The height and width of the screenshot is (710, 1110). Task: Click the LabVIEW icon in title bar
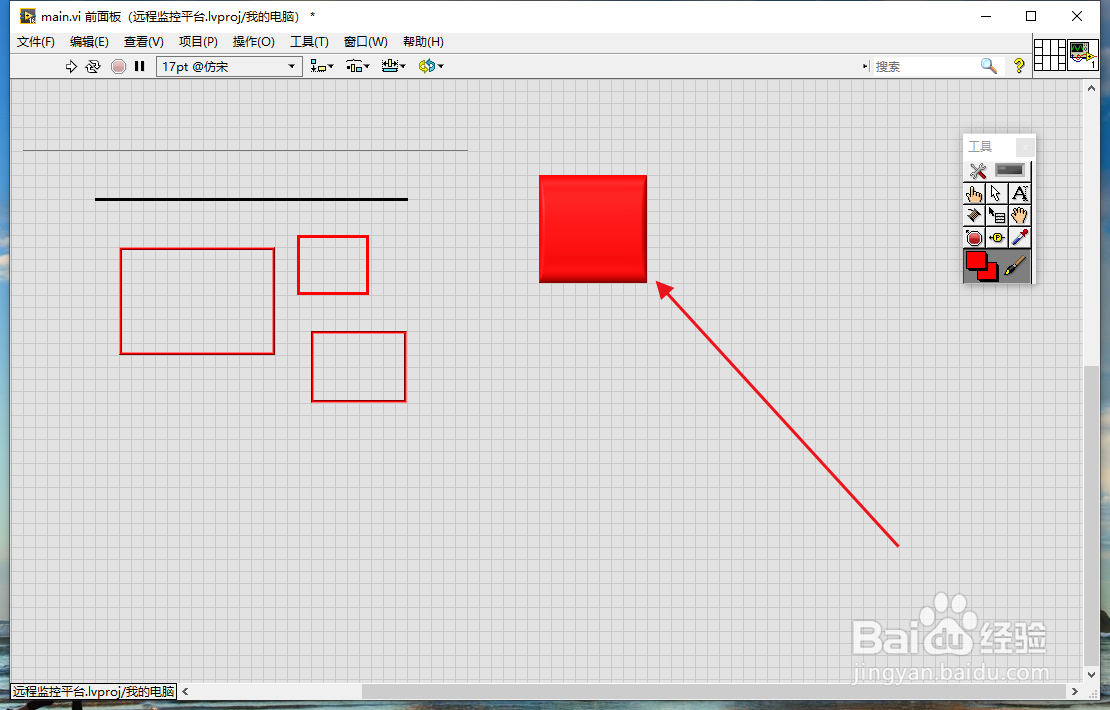pos(27,16)
